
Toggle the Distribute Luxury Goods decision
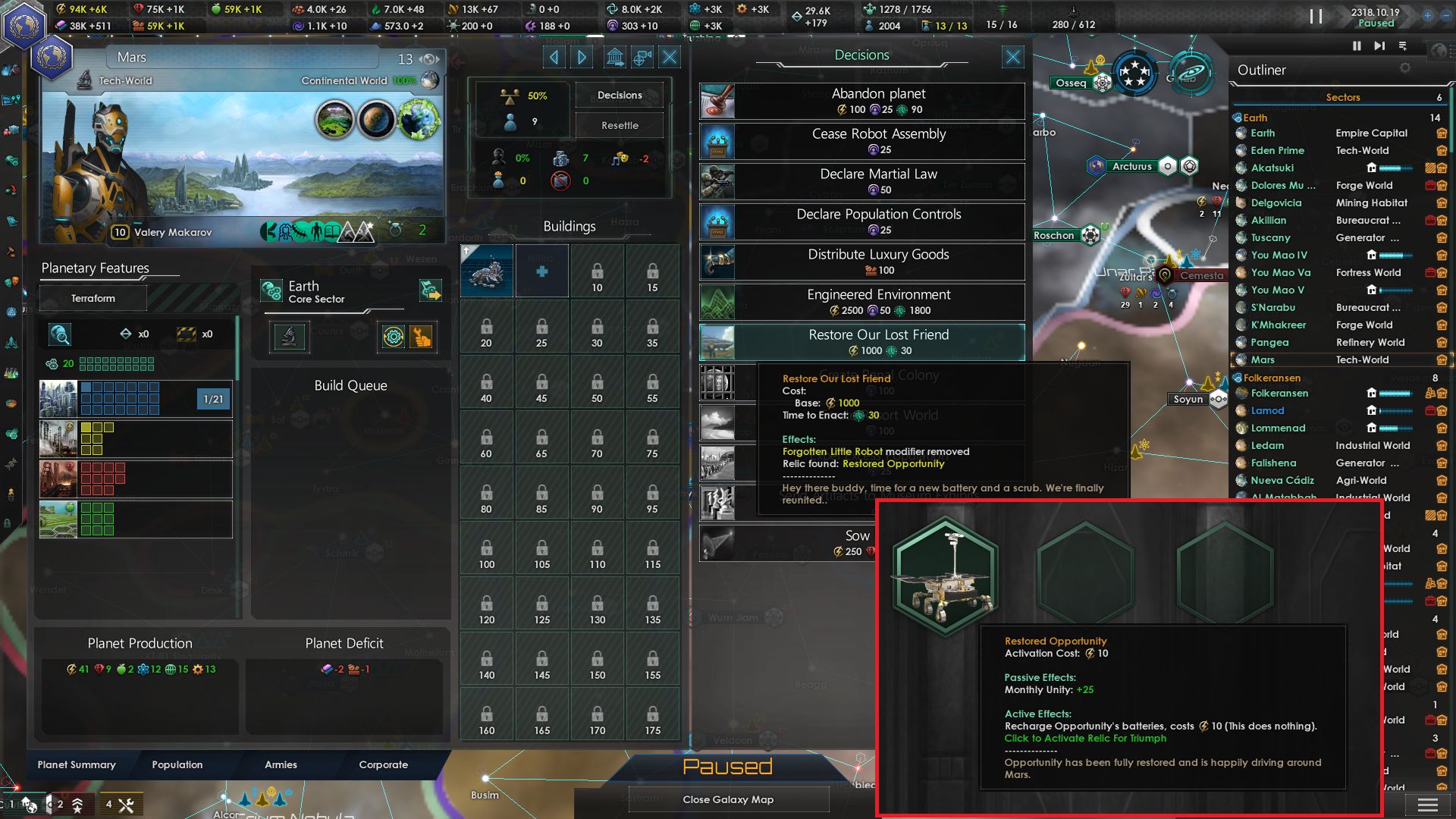862,262
